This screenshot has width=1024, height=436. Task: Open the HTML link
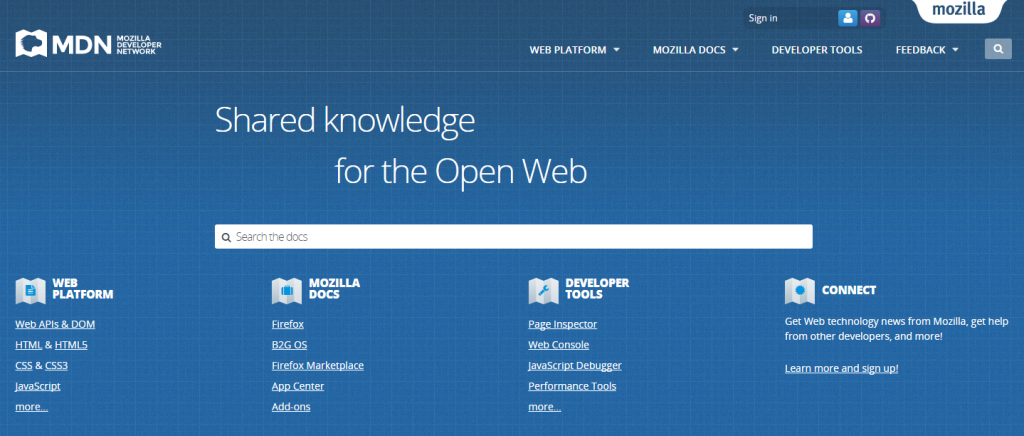(x=29, y=345)
